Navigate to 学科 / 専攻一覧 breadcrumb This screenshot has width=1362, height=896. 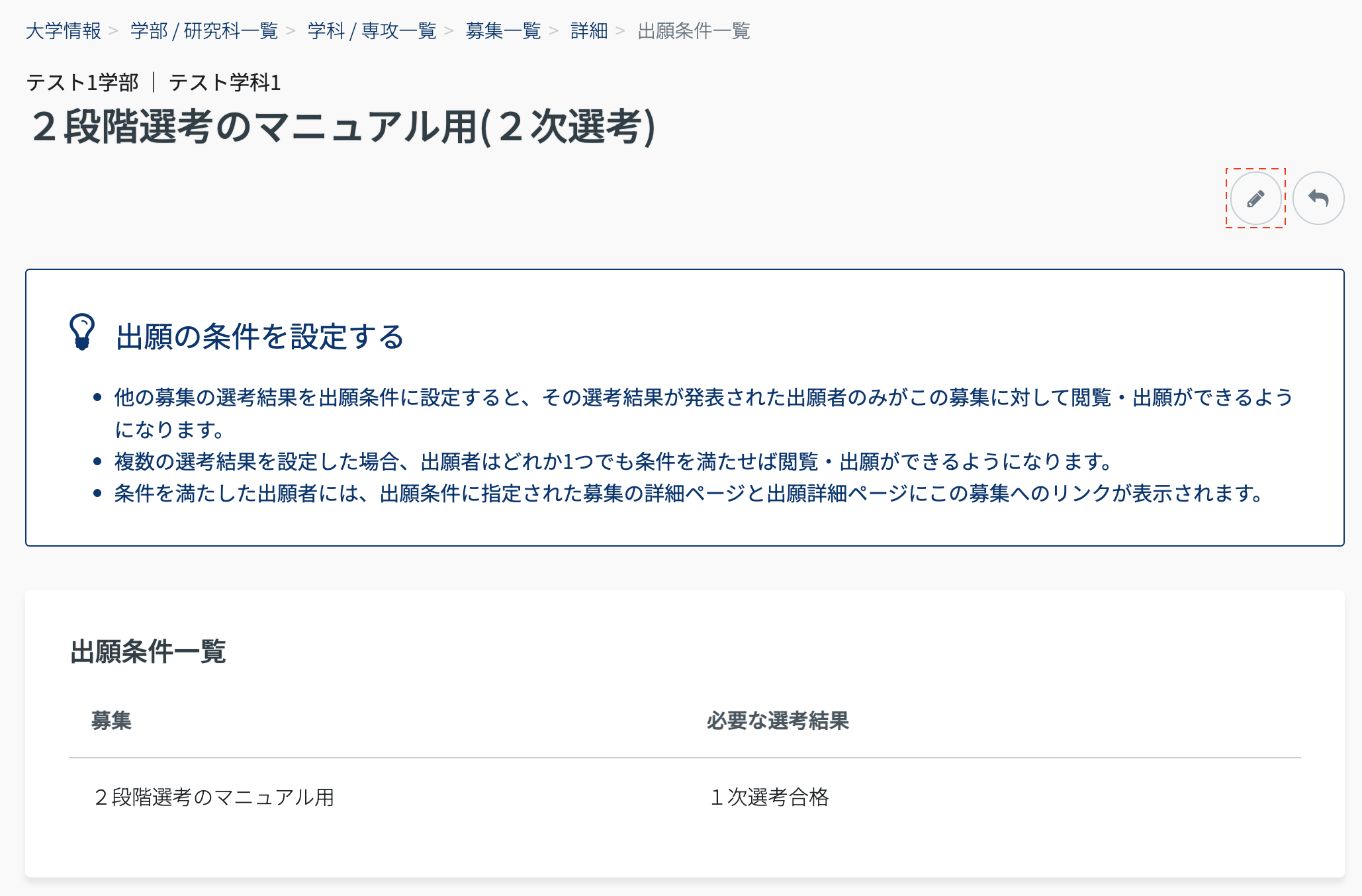click(x=372, y=31)
